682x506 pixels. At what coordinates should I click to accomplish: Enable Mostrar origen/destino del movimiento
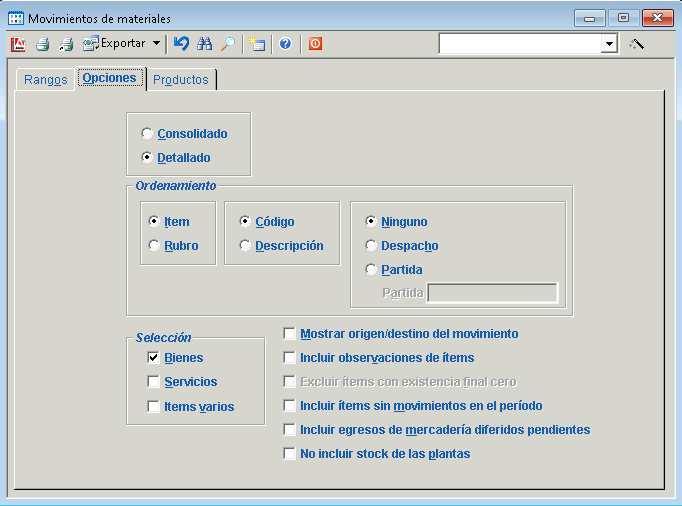click(x=290, y=334)
